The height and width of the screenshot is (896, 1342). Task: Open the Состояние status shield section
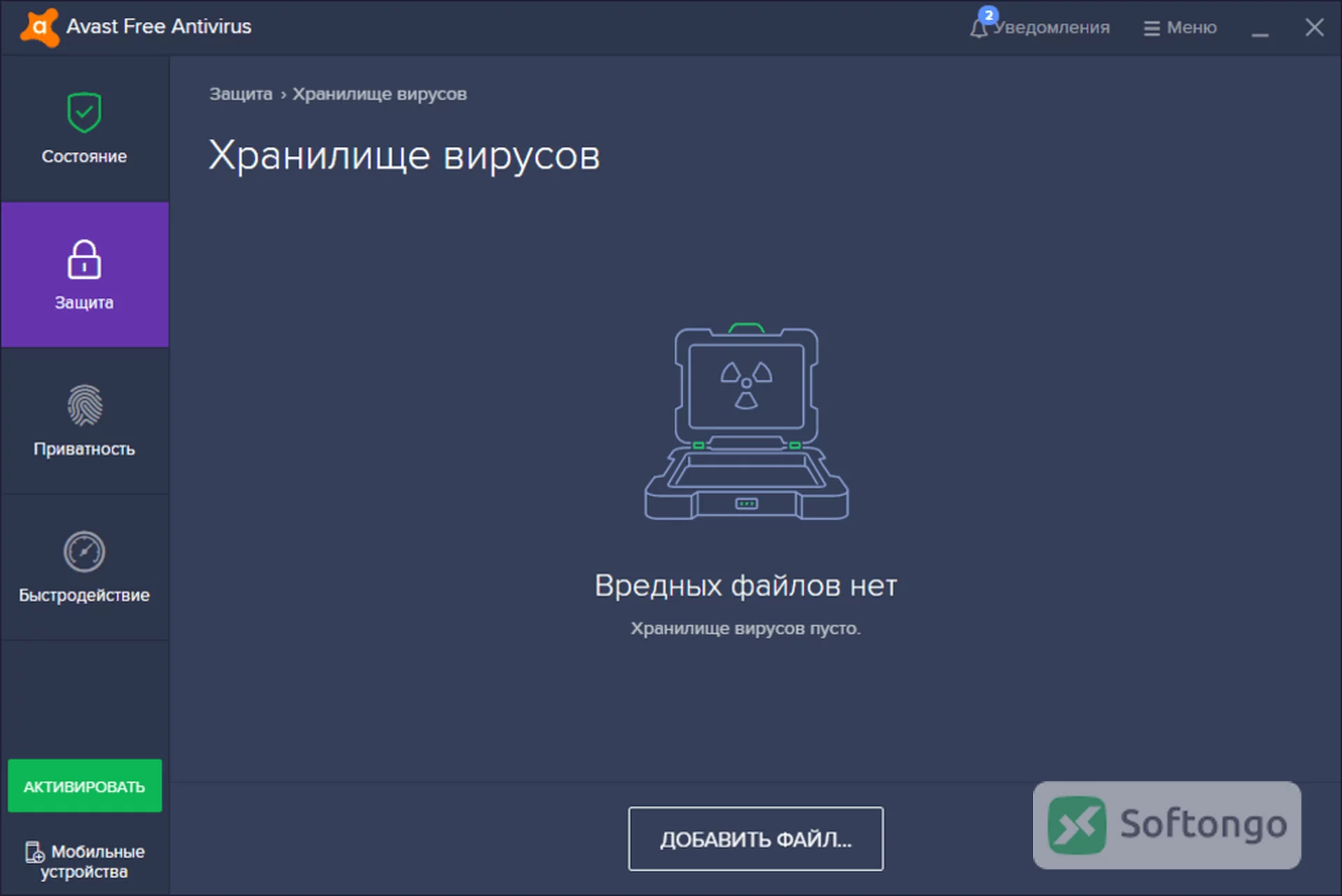click(85, 129)
